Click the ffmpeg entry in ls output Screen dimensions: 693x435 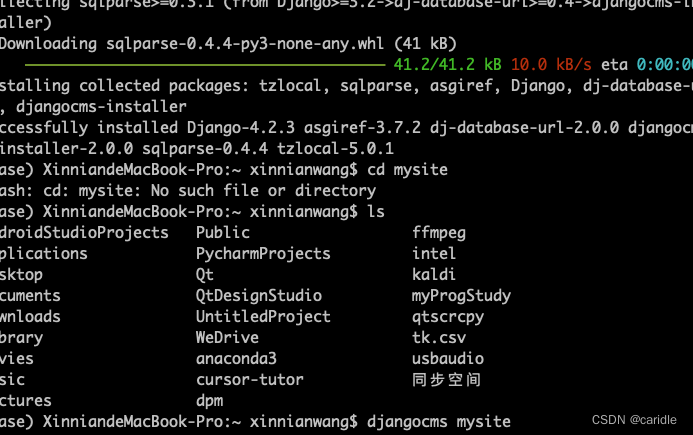439,233
